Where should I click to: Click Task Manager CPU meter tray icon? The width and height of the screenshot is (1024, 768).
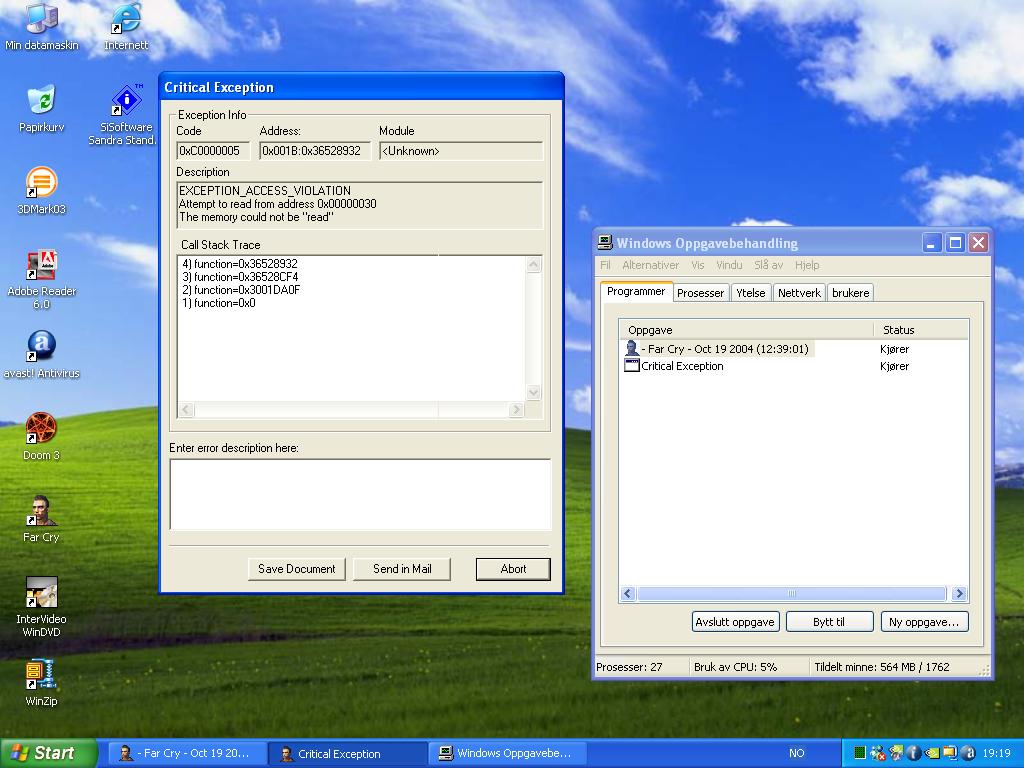coord(860,753)
